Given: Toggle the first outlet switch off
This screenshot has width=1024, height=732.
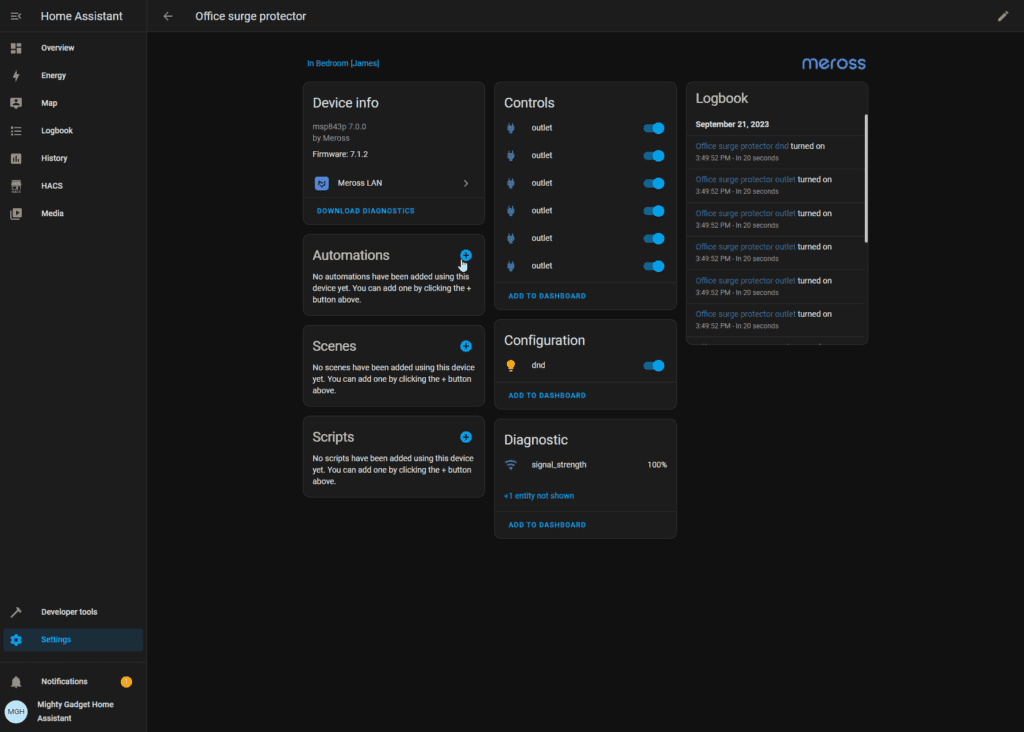Looking at the screenshot, I should click(653, 128).
